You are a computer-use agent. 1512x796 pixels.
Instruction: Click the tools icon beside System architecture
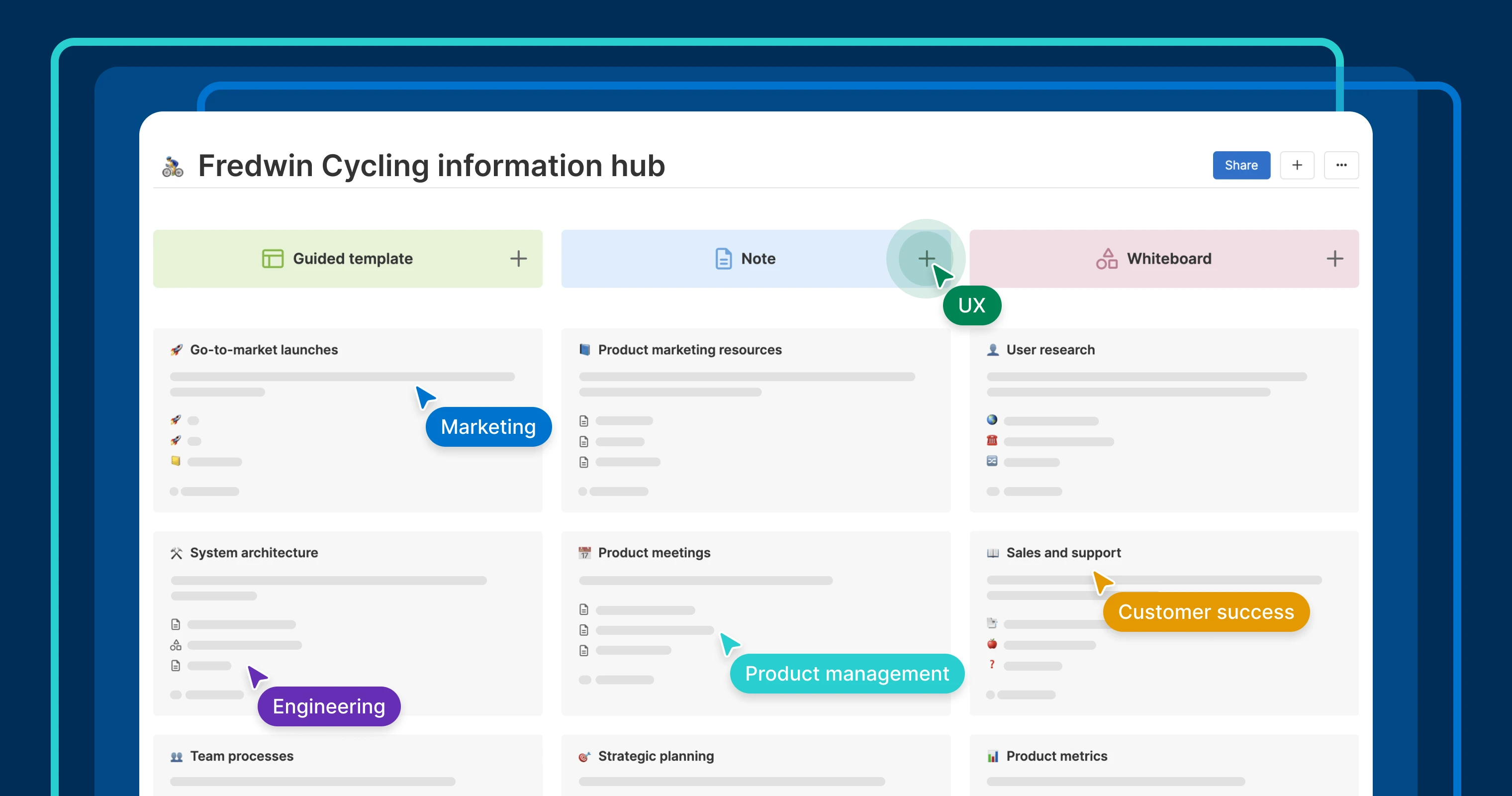(x=176, y=553)
